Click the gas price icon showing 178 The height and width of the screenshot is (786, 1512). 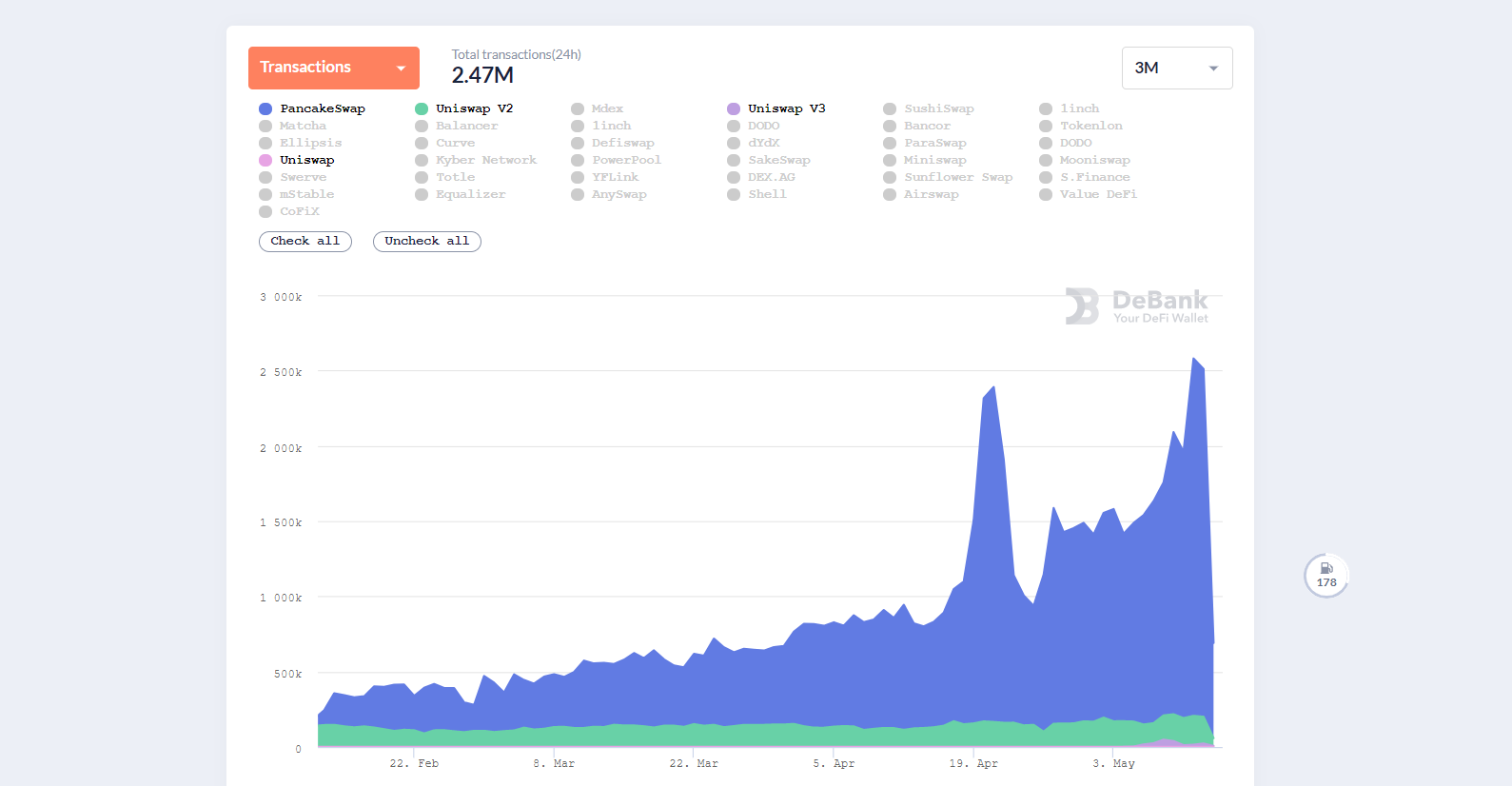pyautogui.click(x=1326, y=576)
